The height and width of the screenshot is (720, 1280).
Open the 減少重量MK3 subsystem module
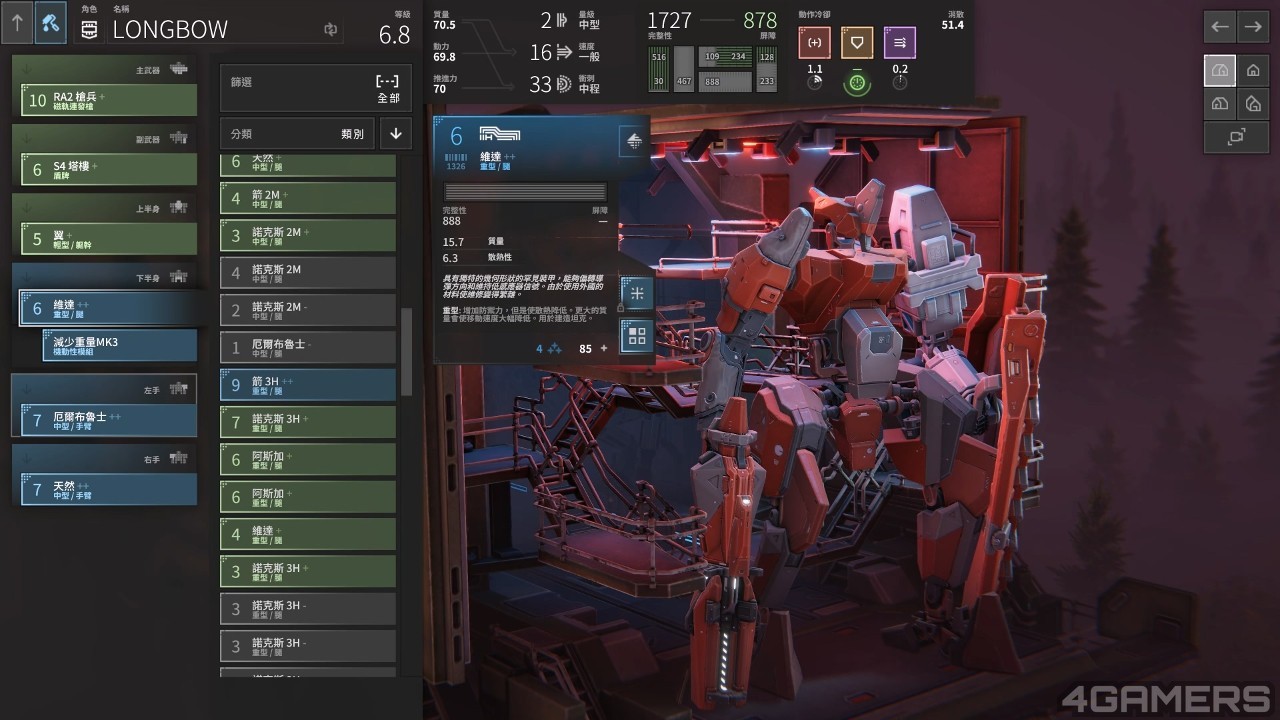pos(120,345)
